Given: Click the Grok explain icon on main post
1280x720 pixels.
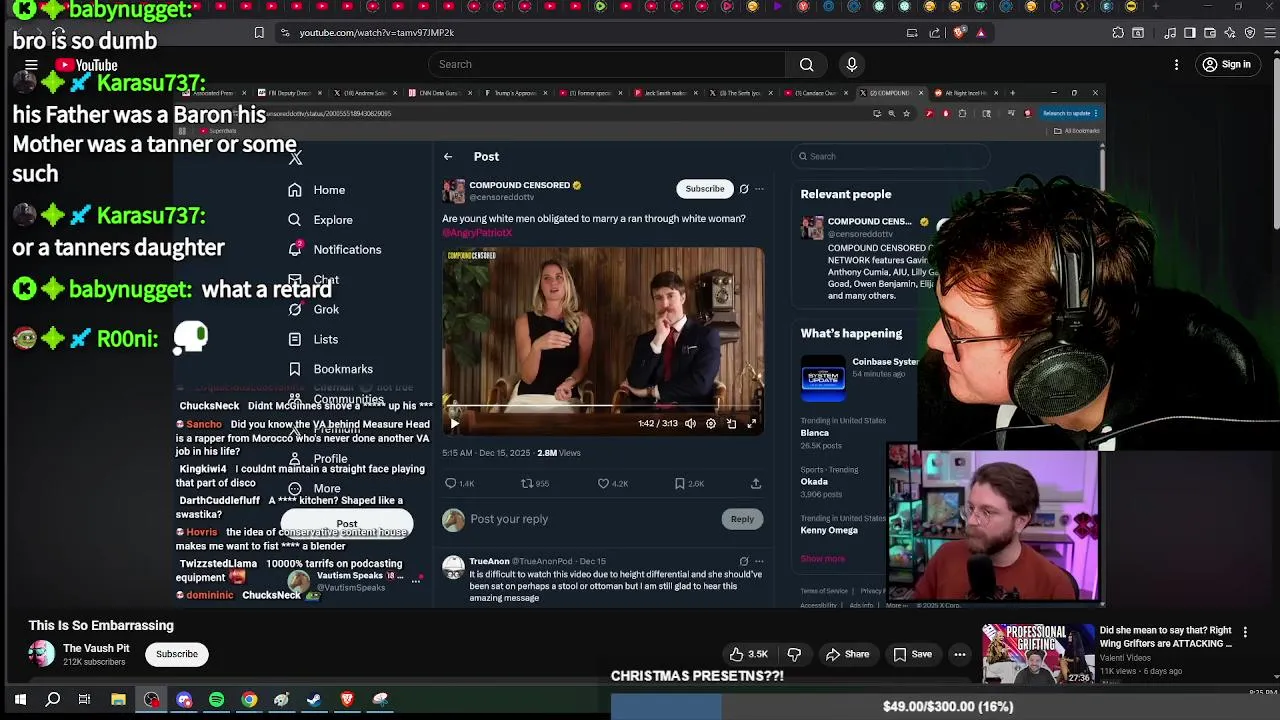Looking at the screenshot, I should click(x=743, y=189).
